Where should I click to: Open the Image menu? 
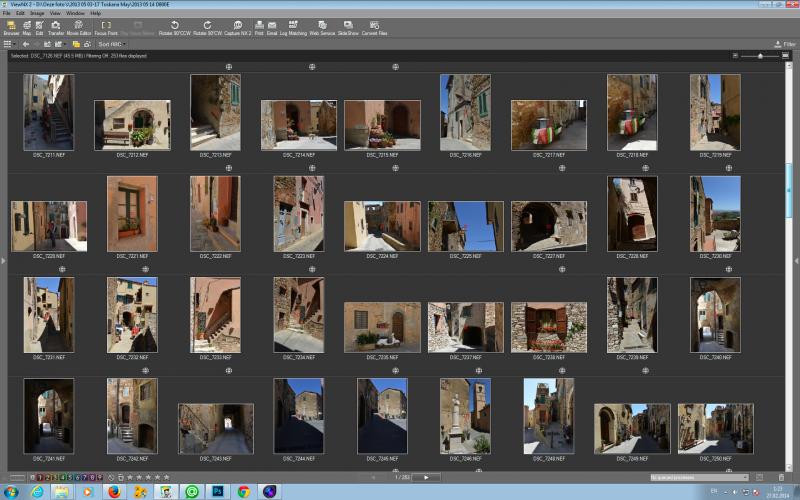37,13
